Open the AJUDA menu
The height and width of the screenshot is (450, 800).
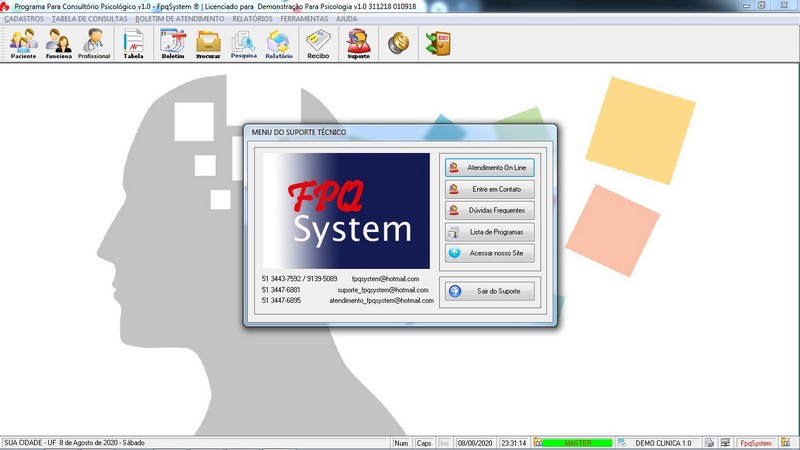346,19
